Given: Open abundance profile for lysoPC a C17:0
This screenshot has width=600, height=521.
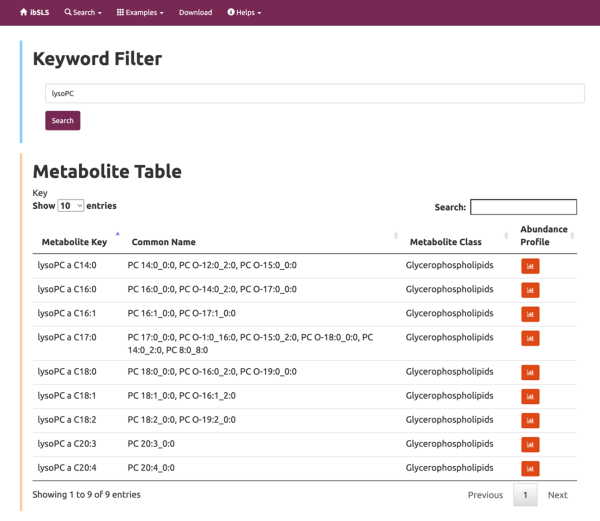Looking at the screenshot, I should tap(530, 338).
